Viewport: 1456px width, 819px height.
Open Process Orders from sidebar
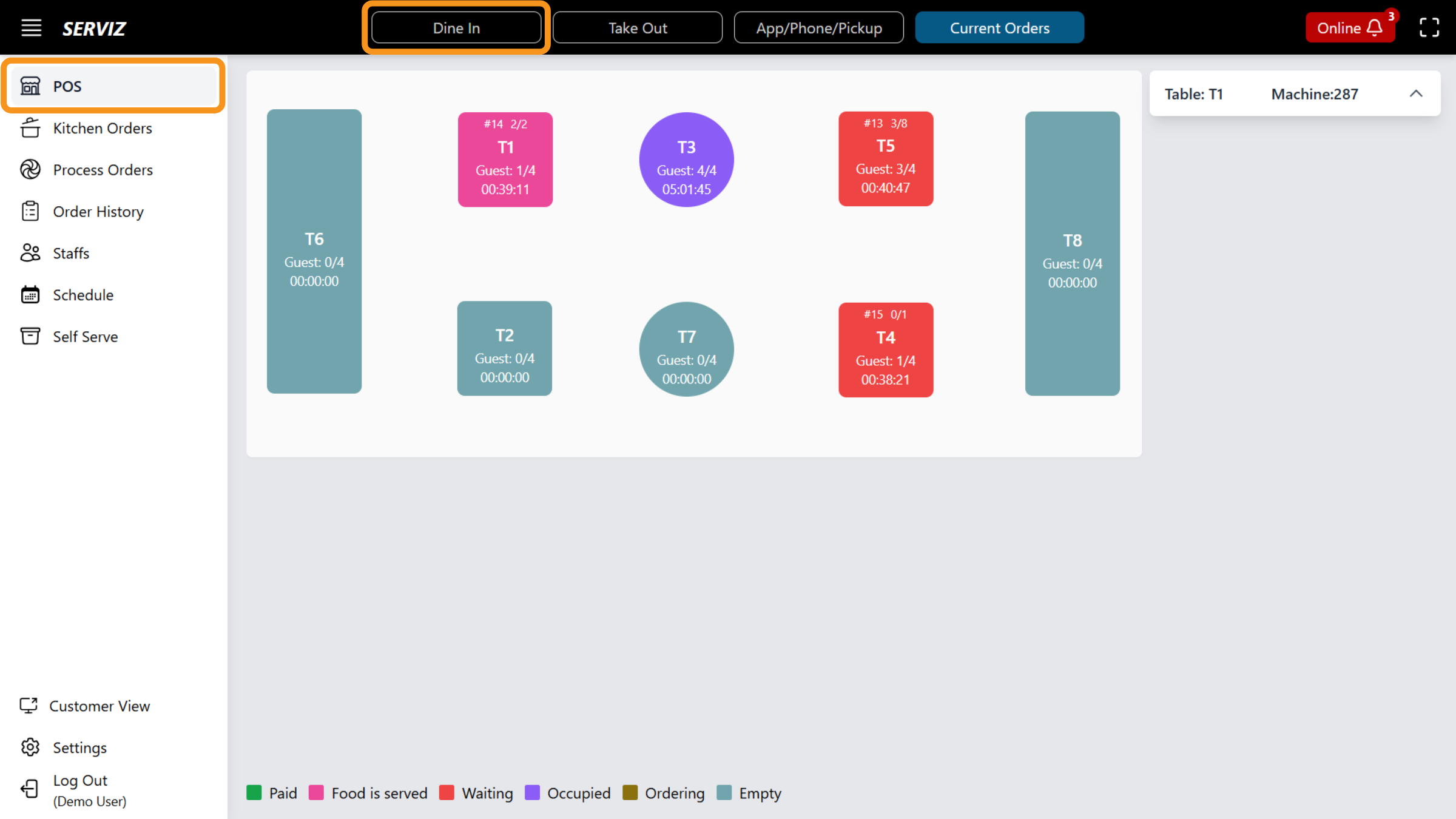click(103, 170)
